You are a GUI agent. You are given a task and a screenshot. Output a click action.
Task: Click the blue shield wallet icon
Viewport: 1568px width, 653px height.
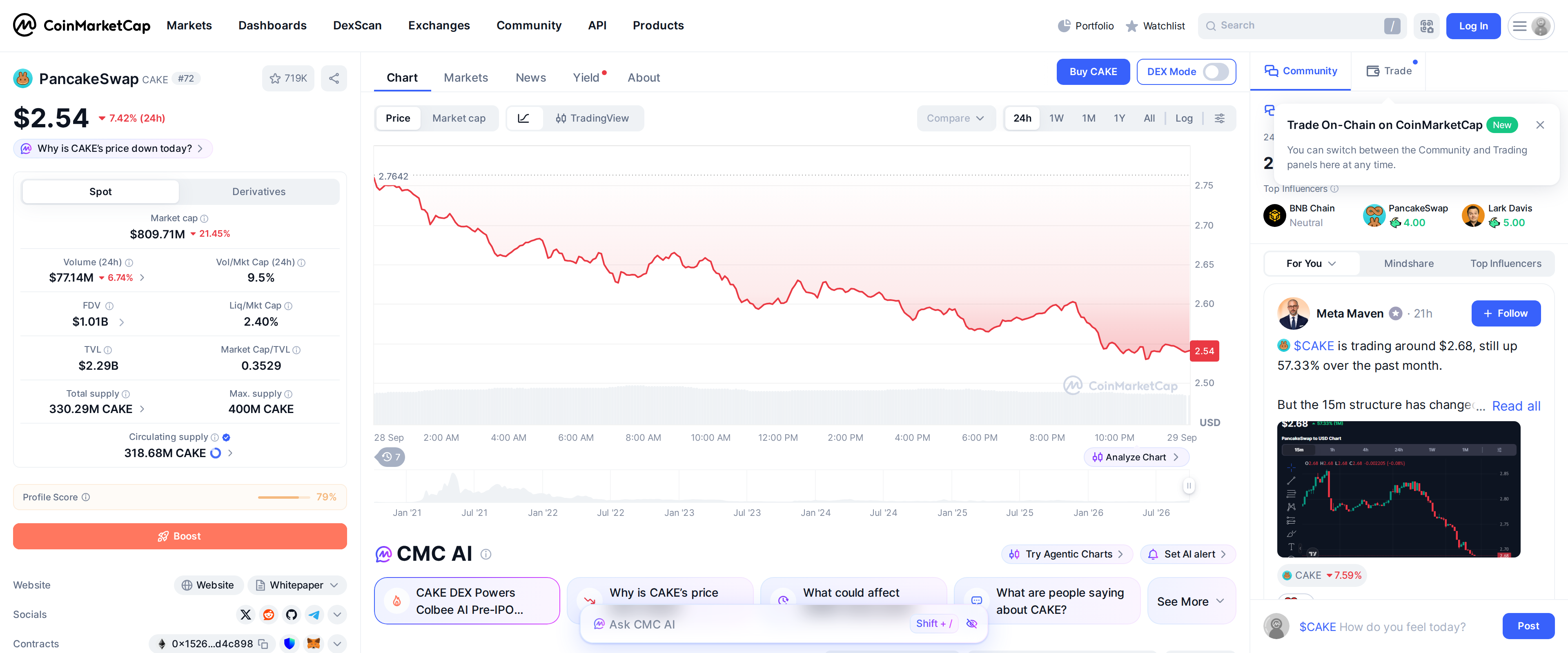click(289, 644)
